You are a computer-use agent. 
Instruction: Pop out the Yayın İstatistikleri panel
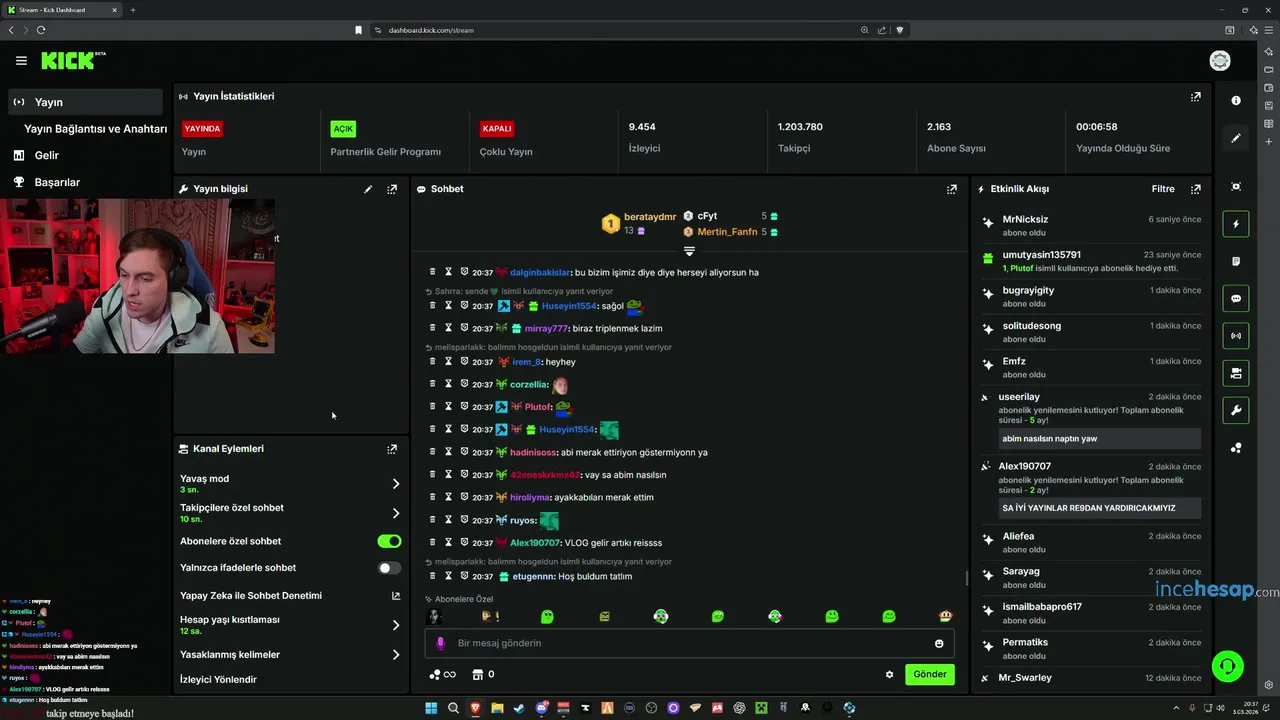tap(1195, 97)
